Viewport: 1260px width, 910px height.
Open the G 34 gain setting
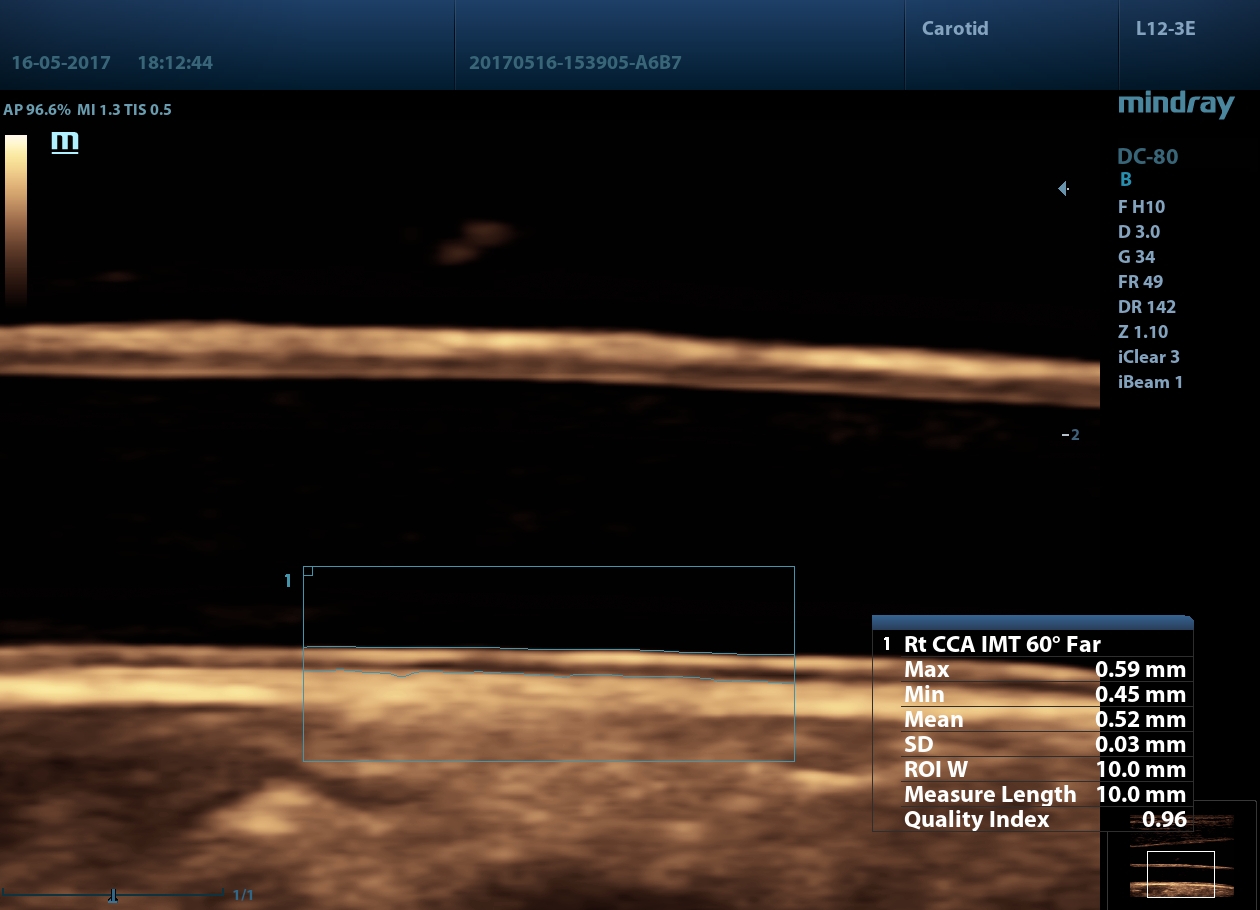click(1138, 257)
